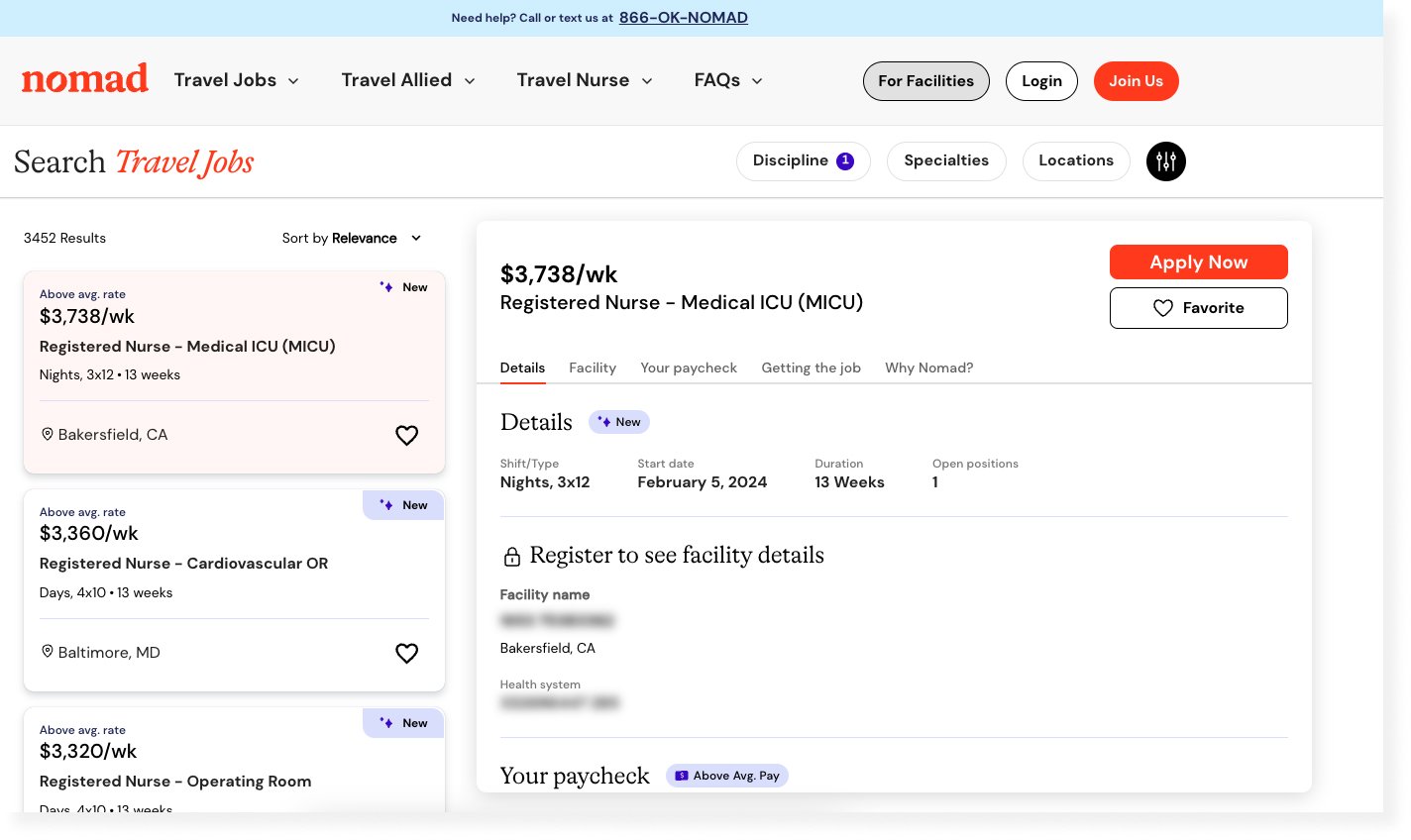Viewport: 1411px width, 840px height.
Task: Open the Sort by Relevance dropdown
Action: coord(352,238)
